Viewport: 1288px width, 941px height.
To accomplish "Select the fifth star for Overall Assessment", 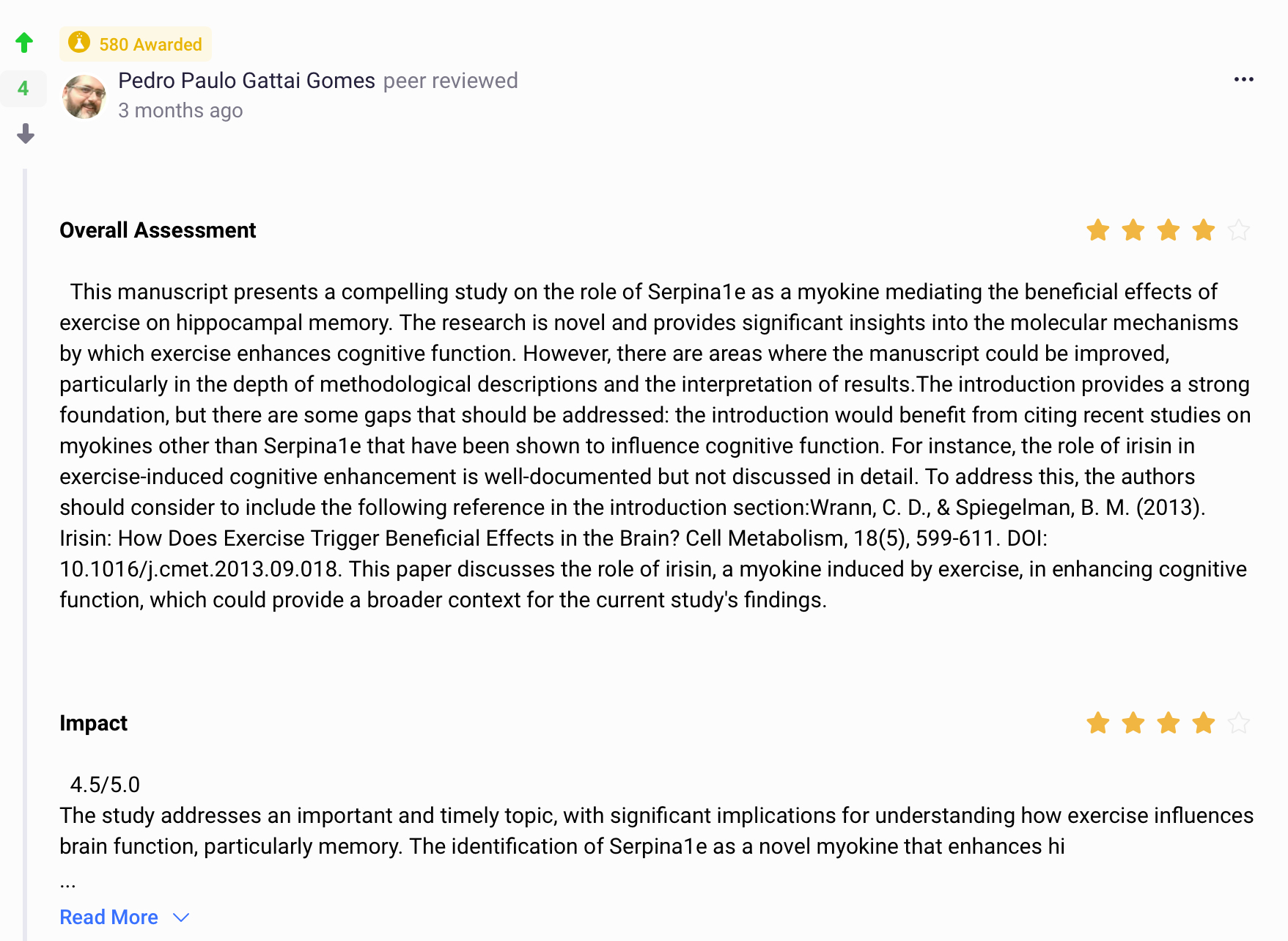I will coord(1240,230).
